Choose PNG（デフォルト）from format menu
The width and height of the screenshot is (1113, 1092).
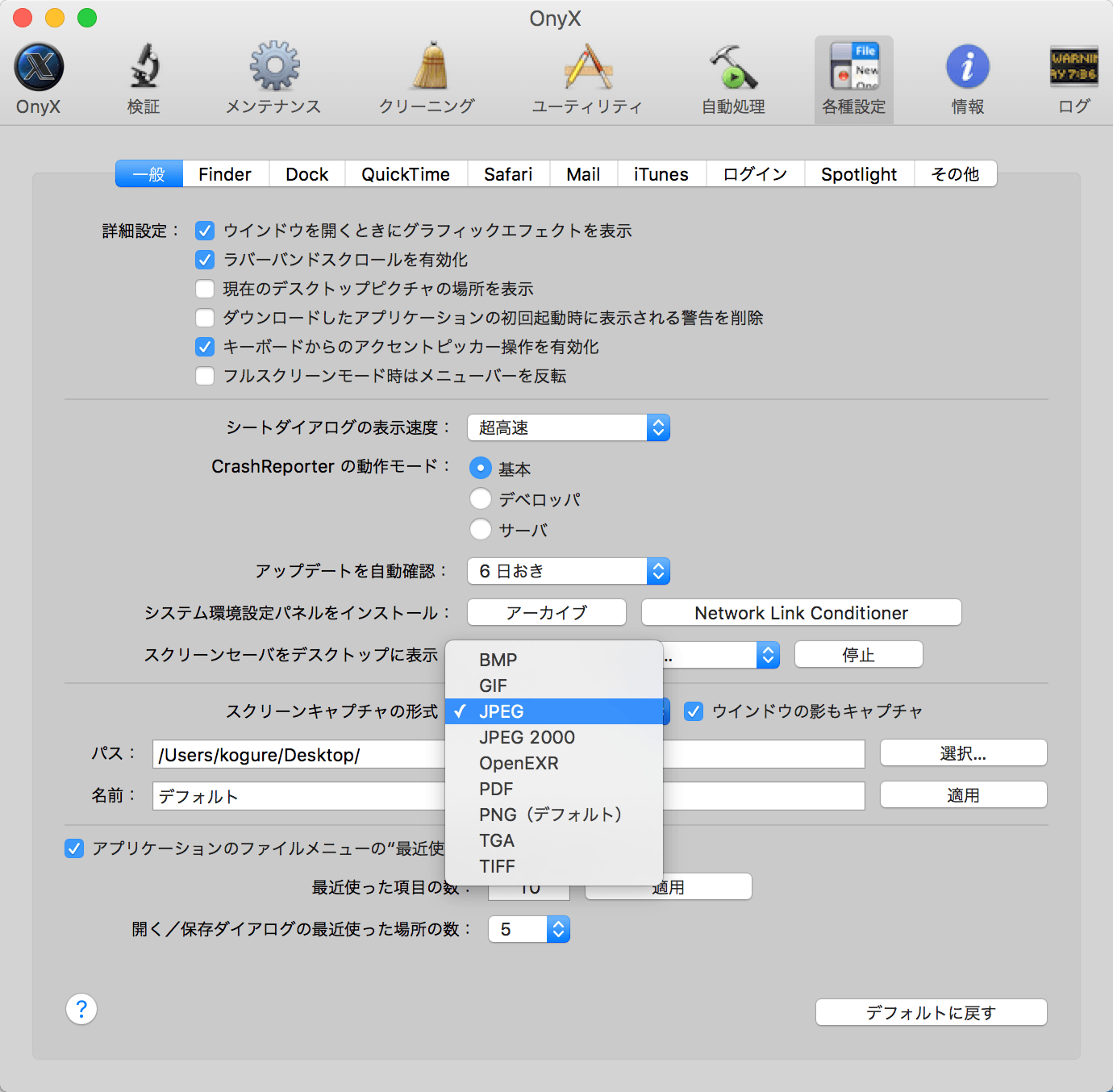[554, 815]
